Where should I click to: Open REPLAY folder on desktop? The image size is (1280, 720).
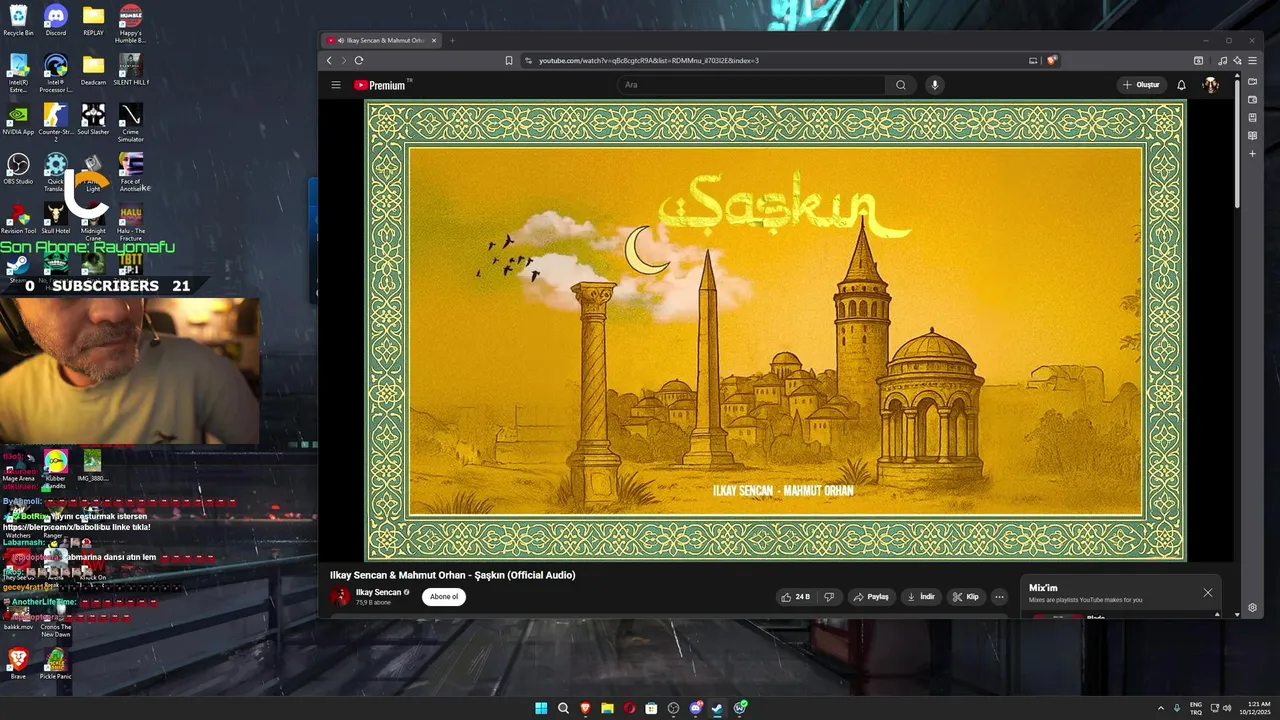click(x=93, y=20)
